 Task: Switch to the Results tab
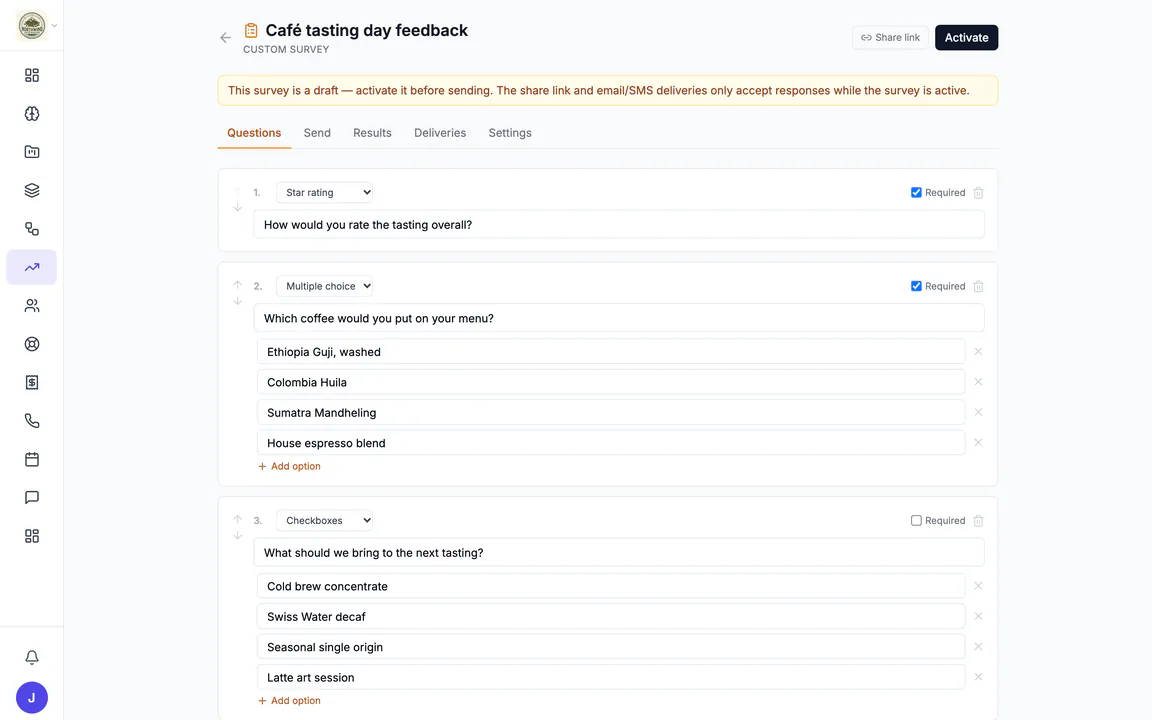pos(372,133)
